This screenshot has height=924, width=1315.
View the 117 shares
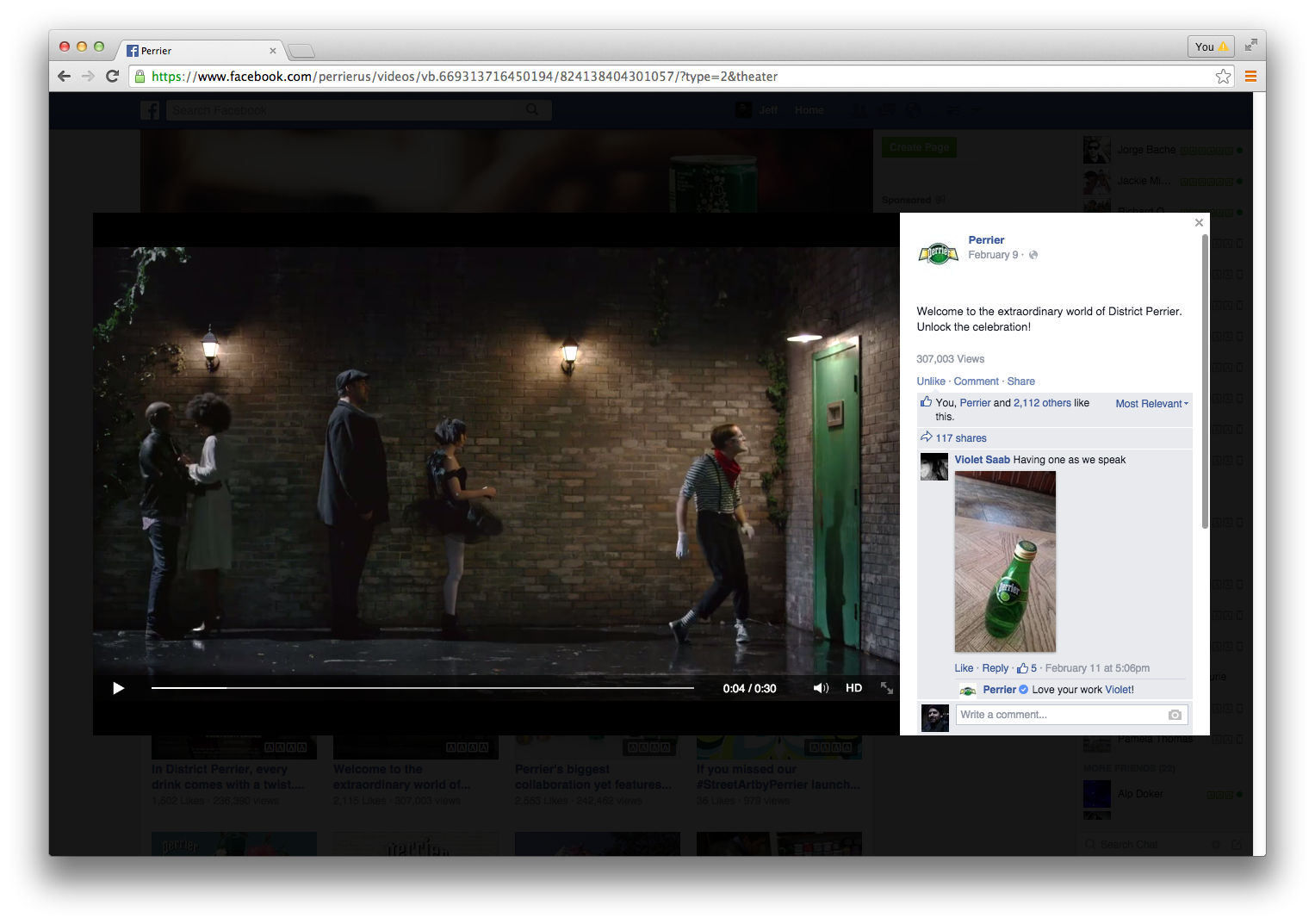pos(961,438)
